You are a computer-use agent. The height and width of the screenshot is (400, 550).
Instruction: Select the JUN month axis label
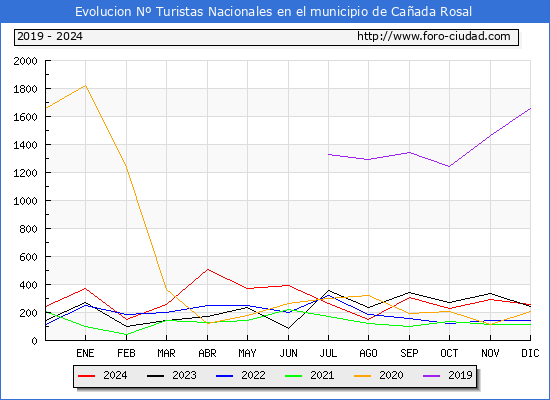288,353
